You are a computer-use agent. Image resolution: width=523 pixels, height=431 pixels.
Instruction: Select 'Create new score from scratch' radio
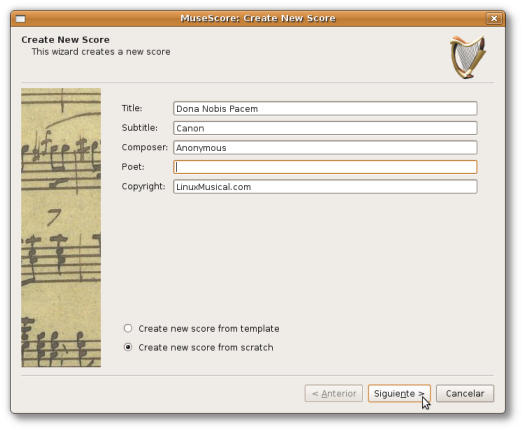pyautogui.click(x=128, y=347)
